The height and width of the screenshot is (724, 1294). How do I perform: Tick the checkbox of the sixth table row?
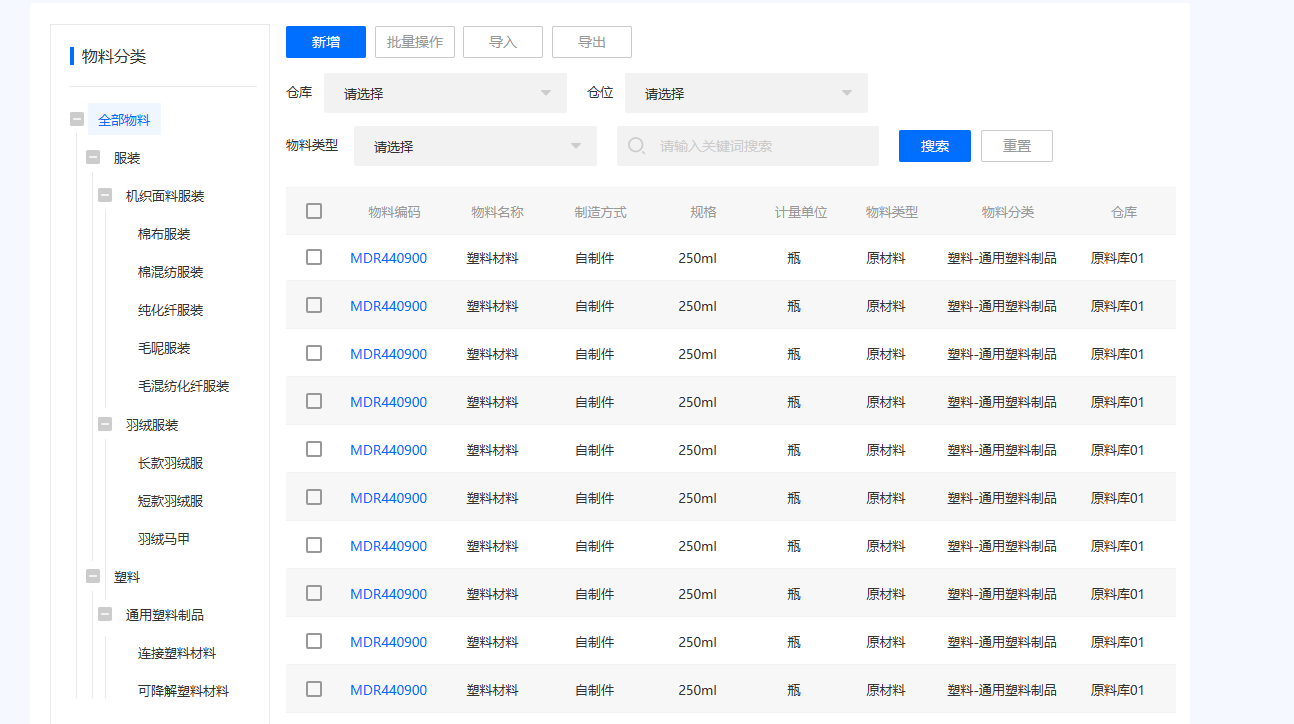click(314, 497)
